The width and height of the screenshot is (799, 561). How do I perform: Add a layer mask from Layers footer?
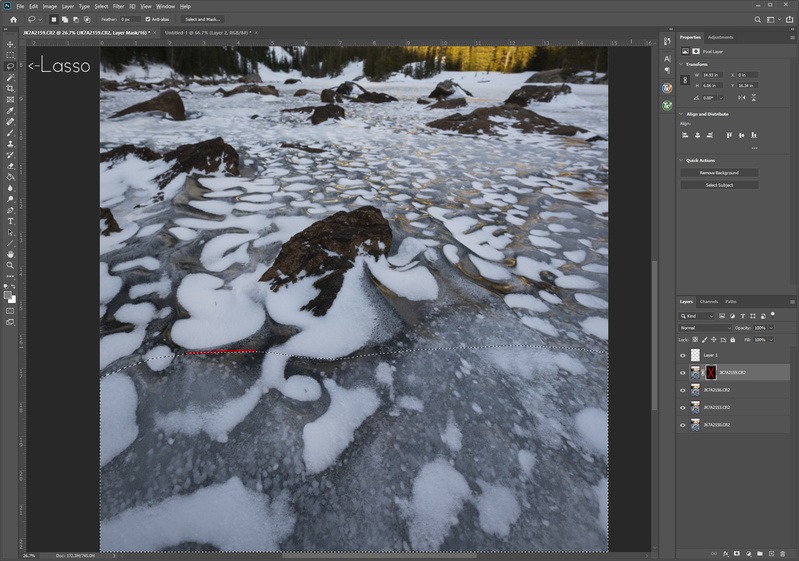tap(736, 552)
